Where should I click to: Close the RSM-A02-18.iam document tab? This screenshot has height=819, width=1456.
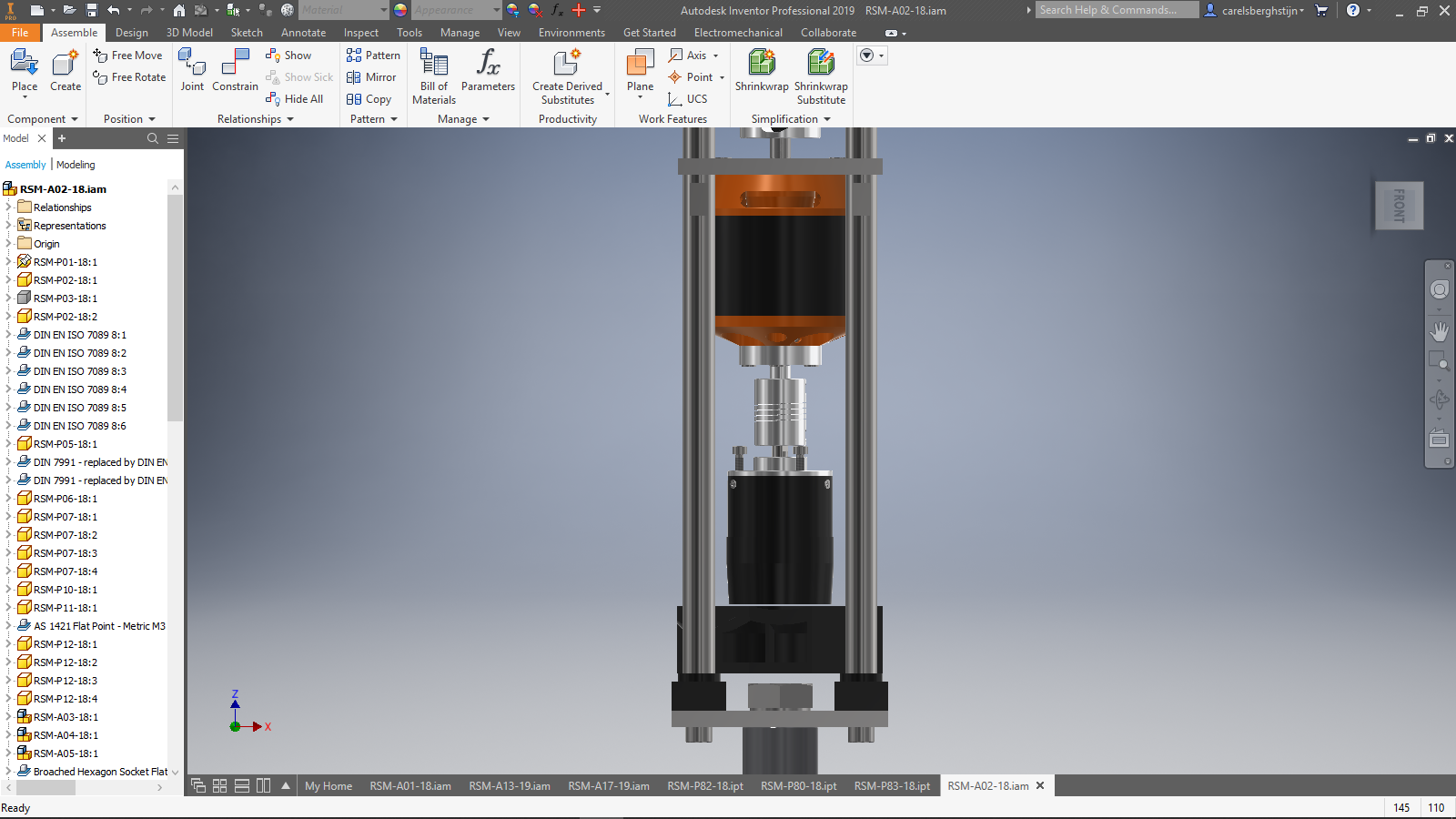1040,785
